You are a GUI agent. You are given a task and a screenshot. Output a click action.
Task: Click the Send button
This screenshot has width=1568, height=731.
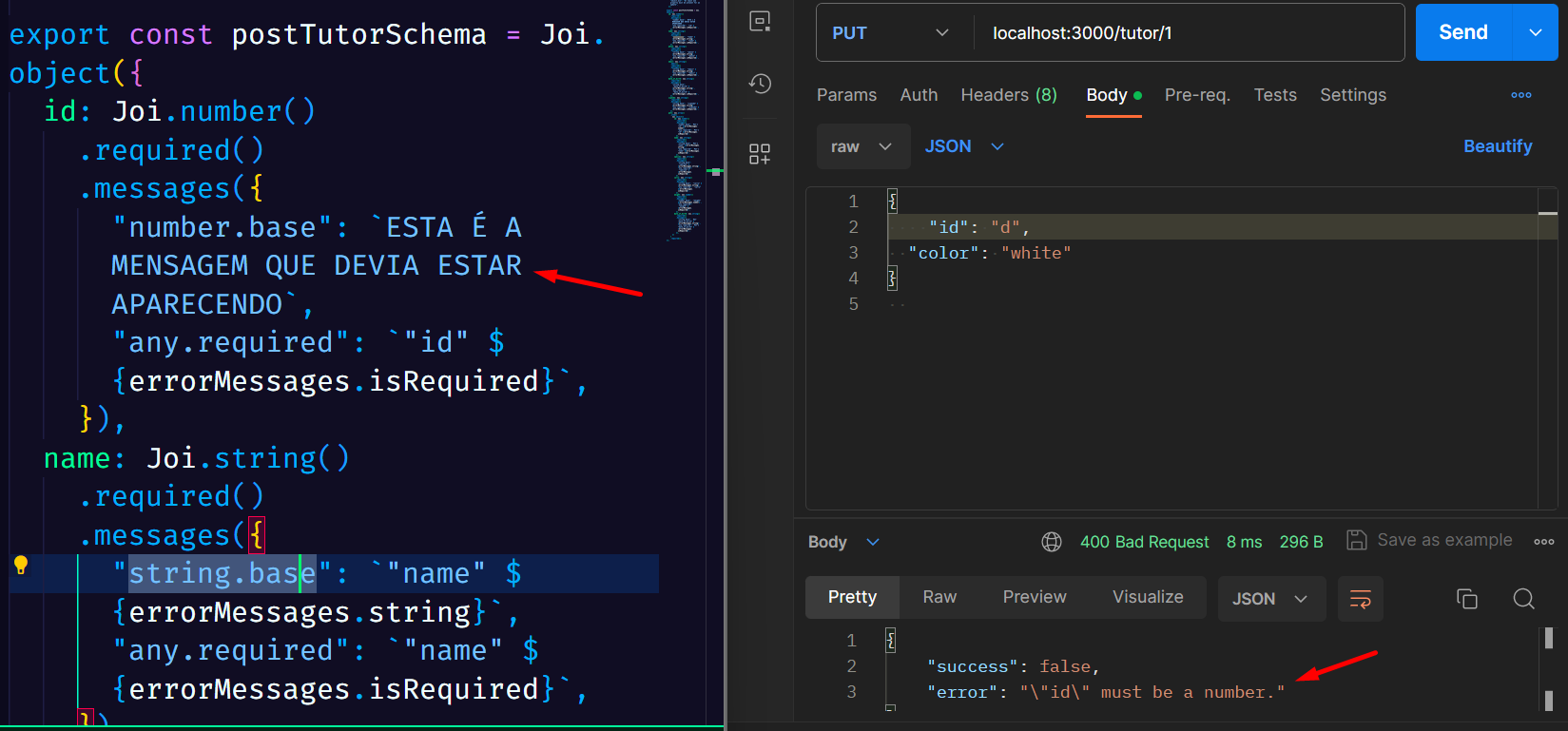[x=1463, y=32]
